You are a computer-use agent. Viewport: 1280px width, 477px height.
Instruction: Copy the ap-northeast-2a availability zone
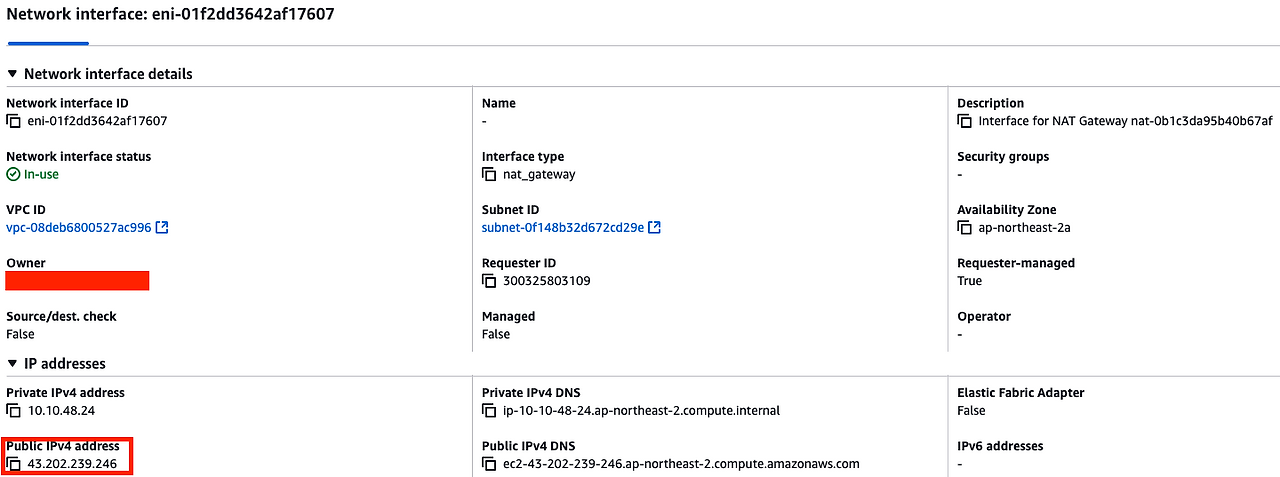[964, 228]
